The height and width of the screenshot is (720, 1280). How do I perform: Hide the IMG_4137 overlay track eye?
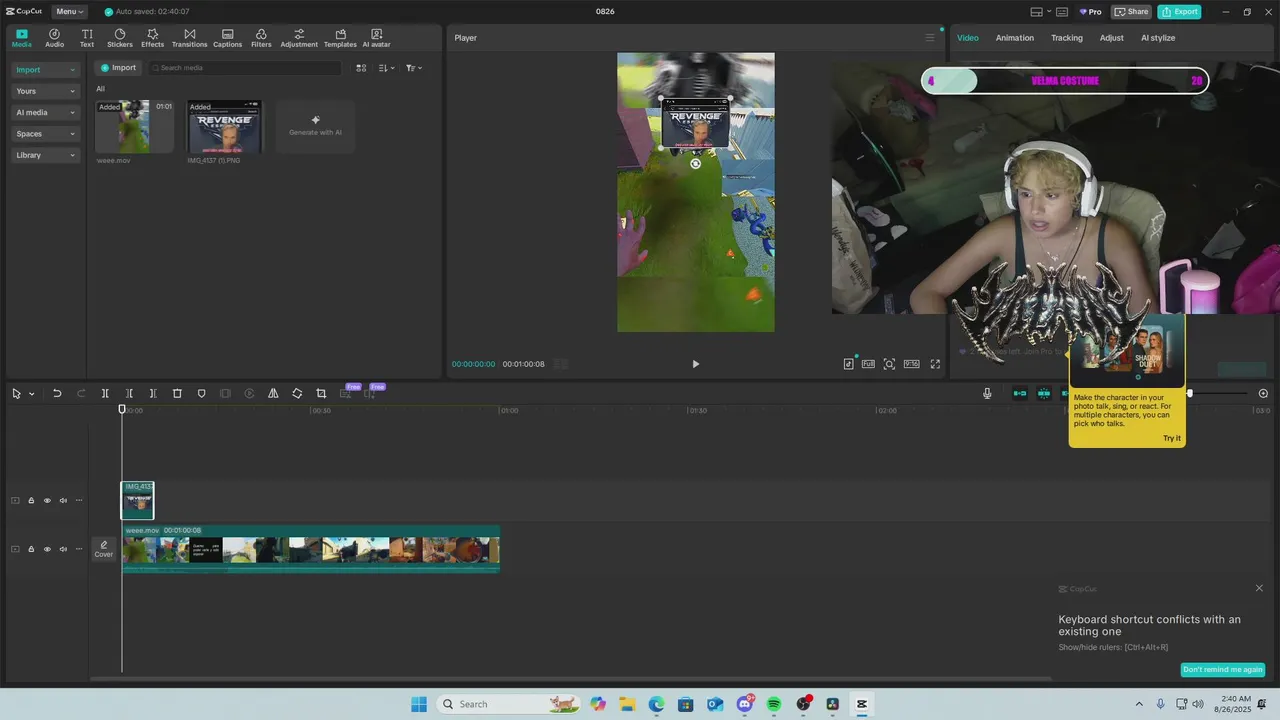47,501
